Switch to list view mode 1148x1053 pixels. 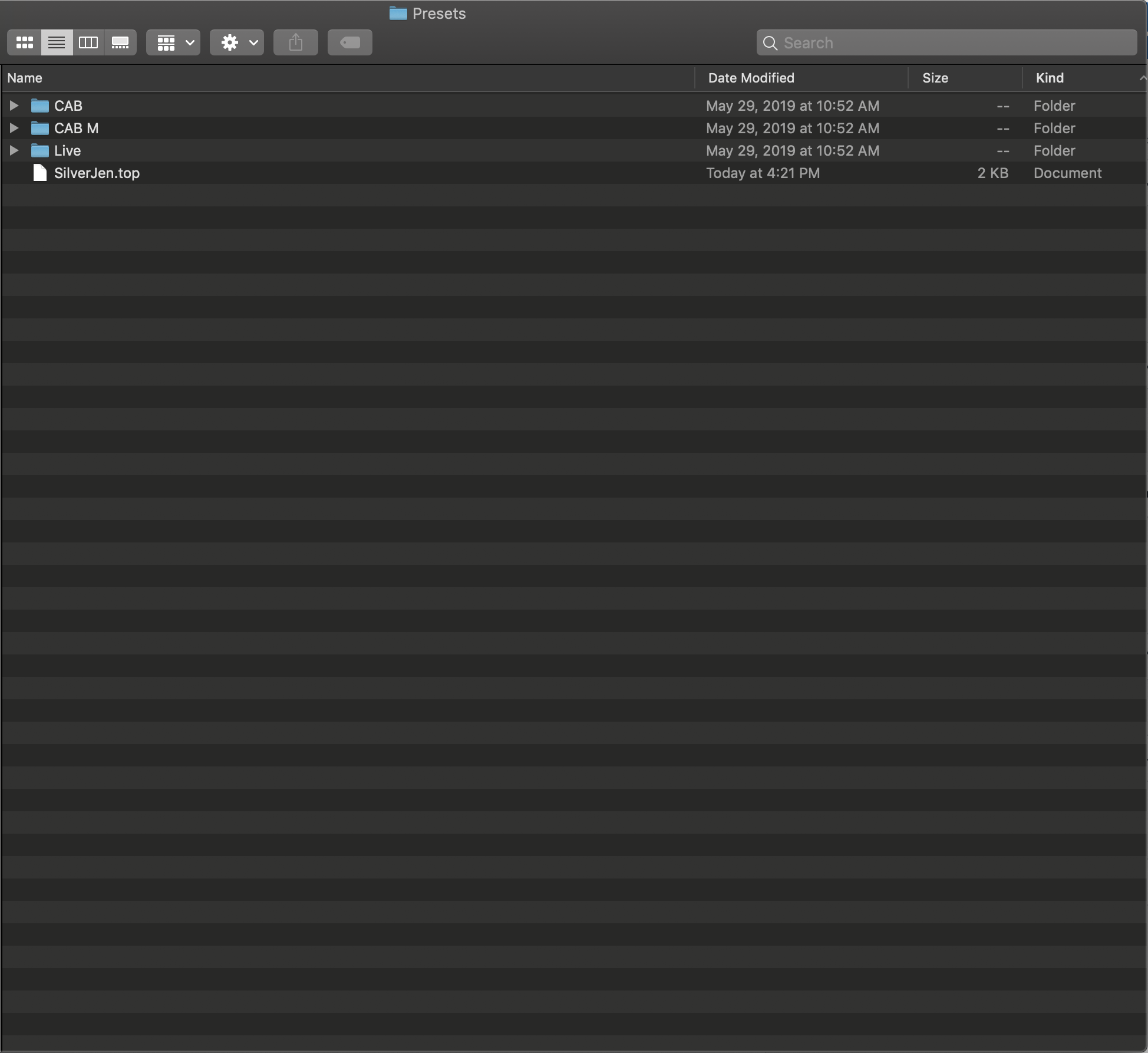coord(57,42)
